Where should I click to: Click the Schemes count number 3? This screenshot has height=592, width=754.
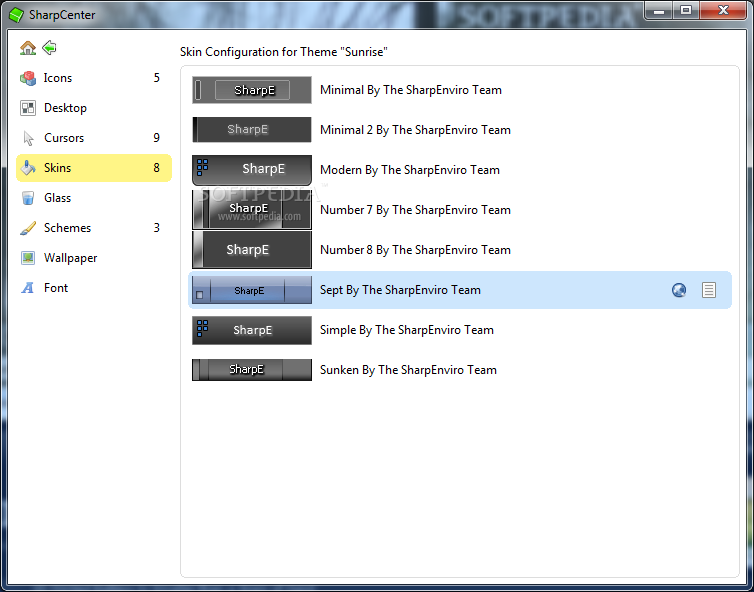point(156,228)
